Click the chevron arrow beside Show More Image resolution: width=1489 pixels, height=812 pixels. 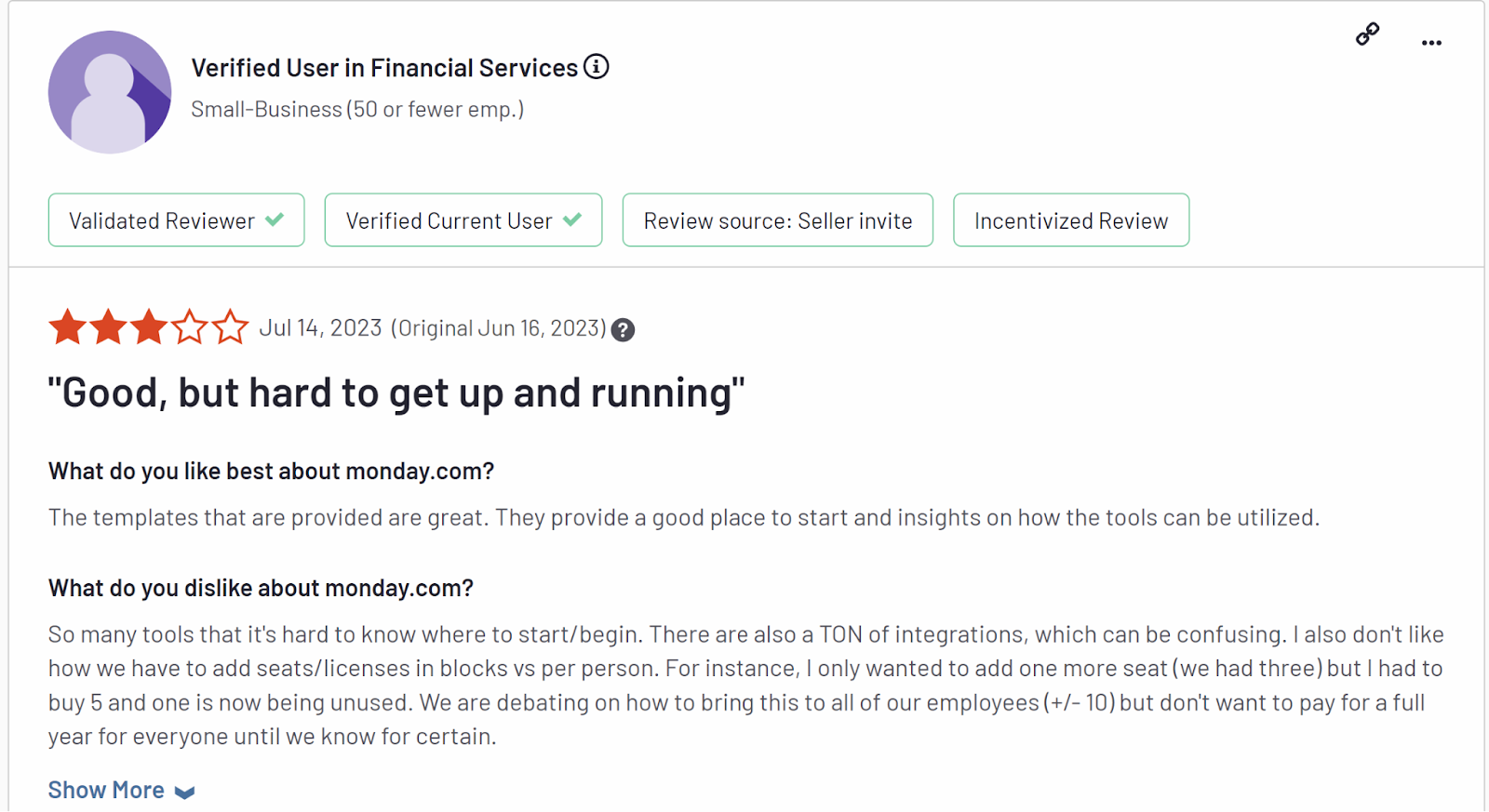(x=185, y=792)
